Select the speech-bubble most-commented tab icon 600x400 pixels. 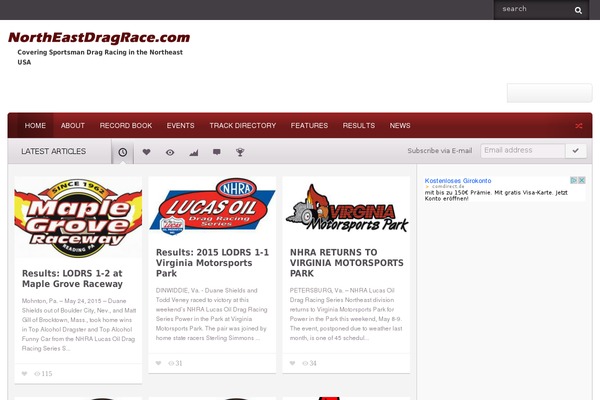pyautogui.click(x=217, y=152)
